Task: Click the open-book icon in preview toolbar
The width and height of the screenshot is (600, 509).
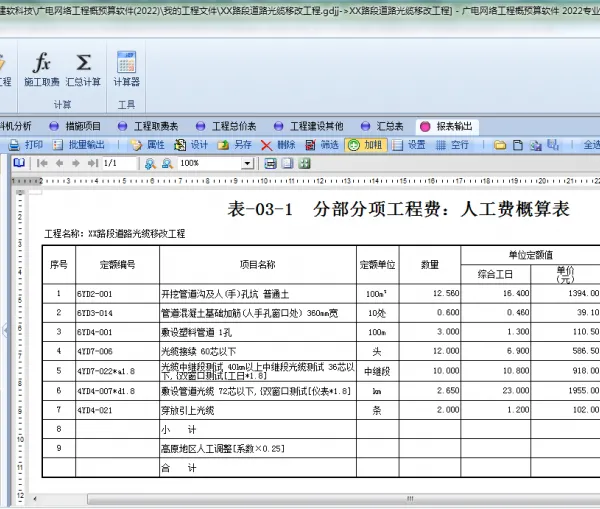Action: pyautogui.click(x=19, y=163)
